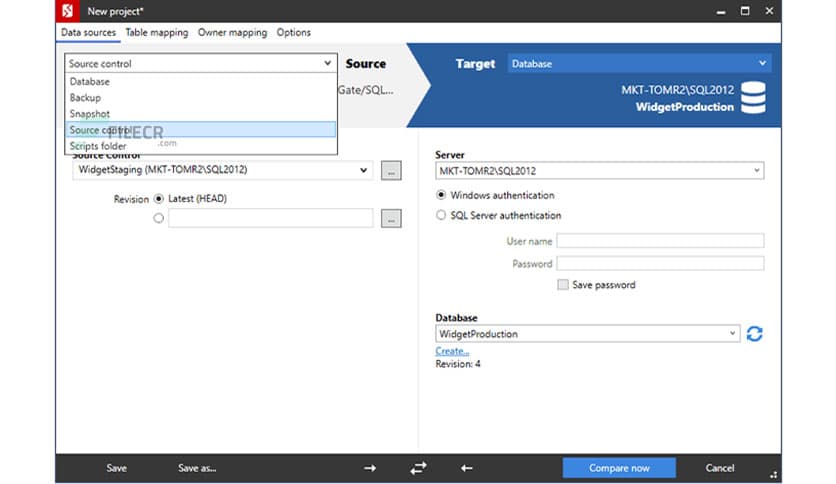The height and width of the screenshot is (484, 836).
Task: Click the Save button
Action: tap(116, 468)
